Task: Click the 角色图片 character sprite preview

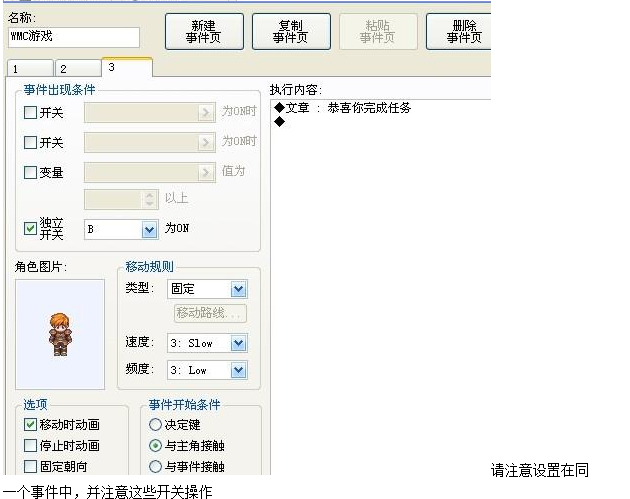Action: [x=60, y=334]
